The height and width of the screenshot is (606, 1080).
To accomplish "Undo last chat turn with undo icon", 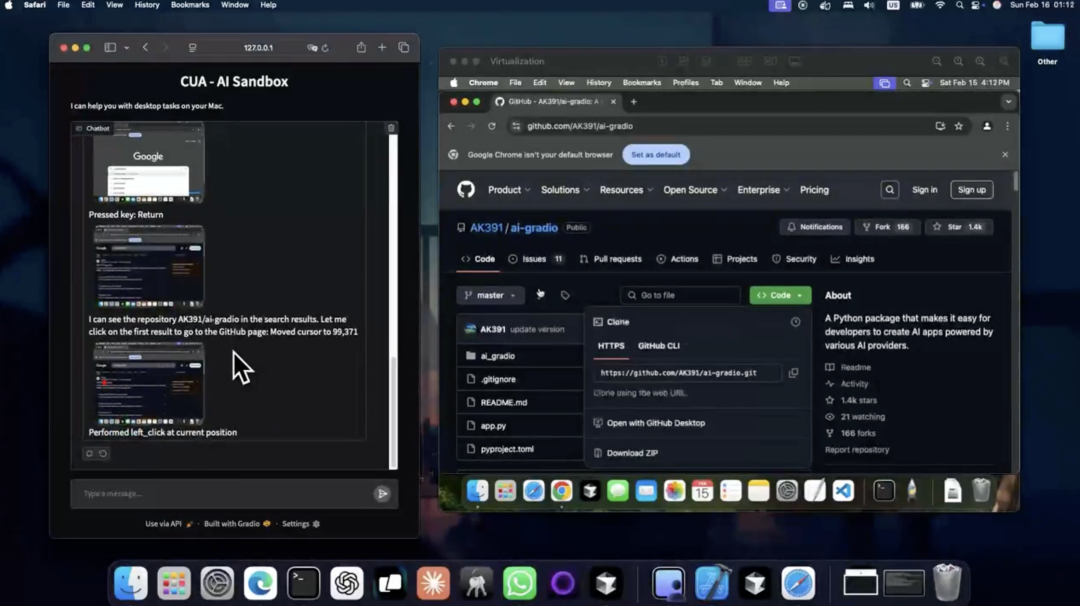I will pos(104,453).
